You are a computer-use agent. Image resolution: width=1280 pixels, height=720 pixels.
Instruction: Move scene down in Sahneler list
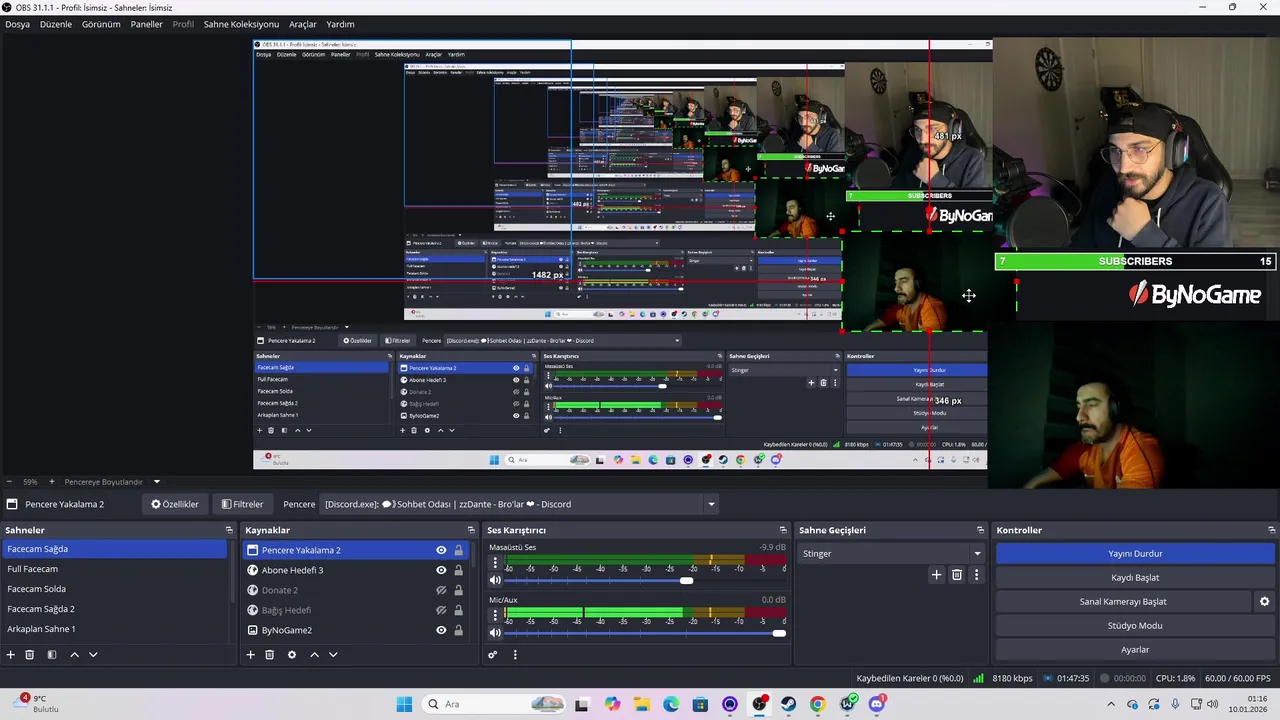(x=93, y=655)
